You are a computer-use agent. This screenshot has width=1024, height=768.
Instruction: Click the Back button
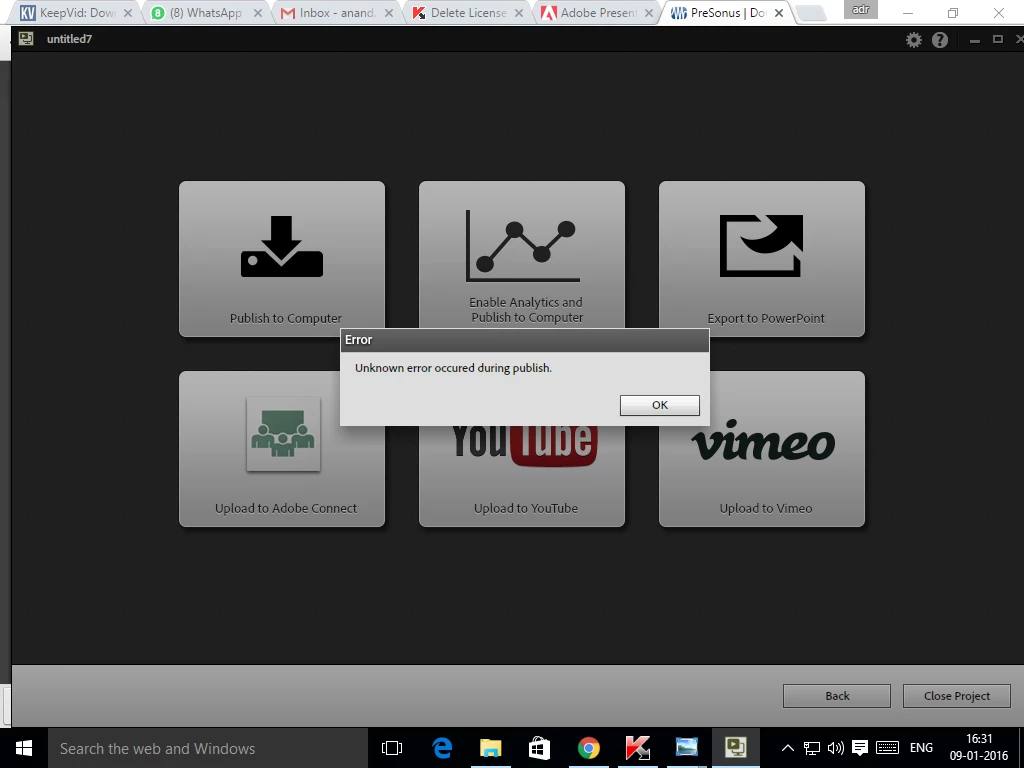tap(837, 696)
